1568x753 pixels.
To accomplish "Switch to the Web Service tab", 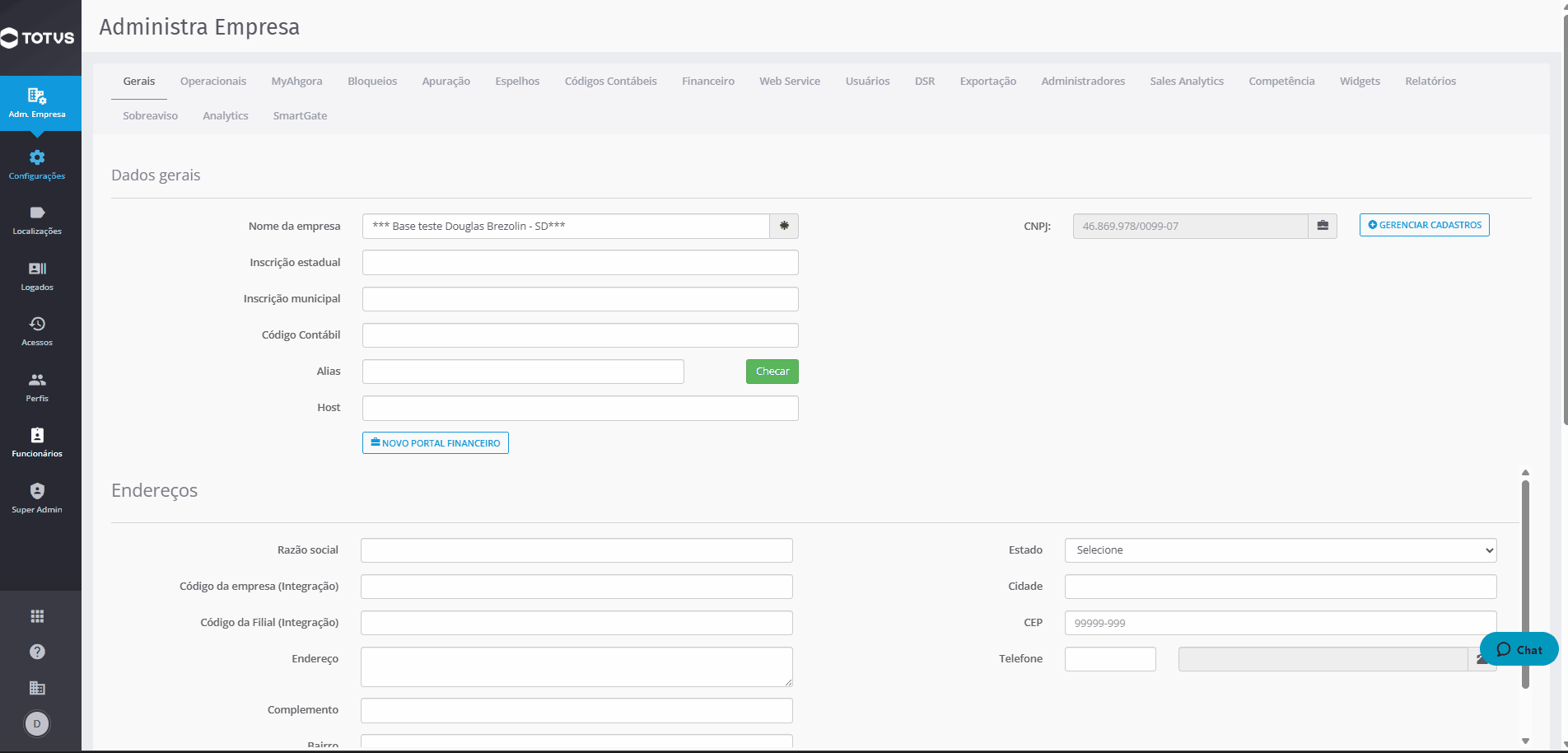I will click(x=790, y=81).
